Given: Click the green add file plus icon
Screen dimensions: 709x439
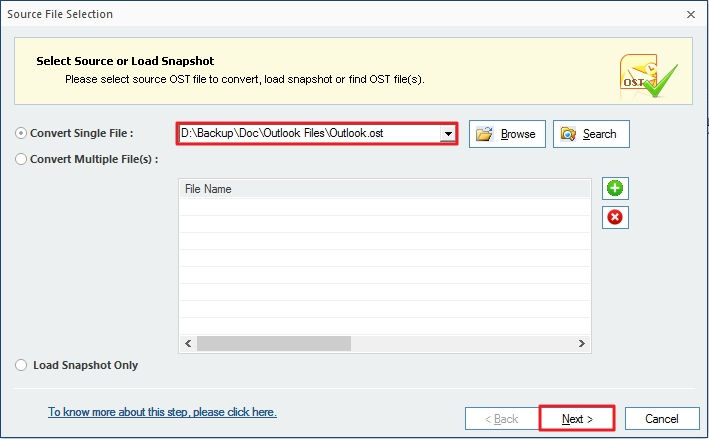Looking at the screenshot, I should (x=615, y=188).
